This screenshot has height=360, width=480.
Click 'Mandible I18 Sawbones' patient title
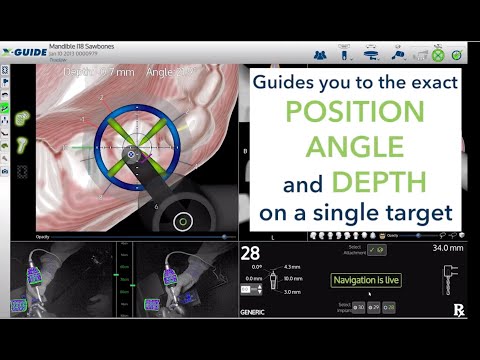82,46
